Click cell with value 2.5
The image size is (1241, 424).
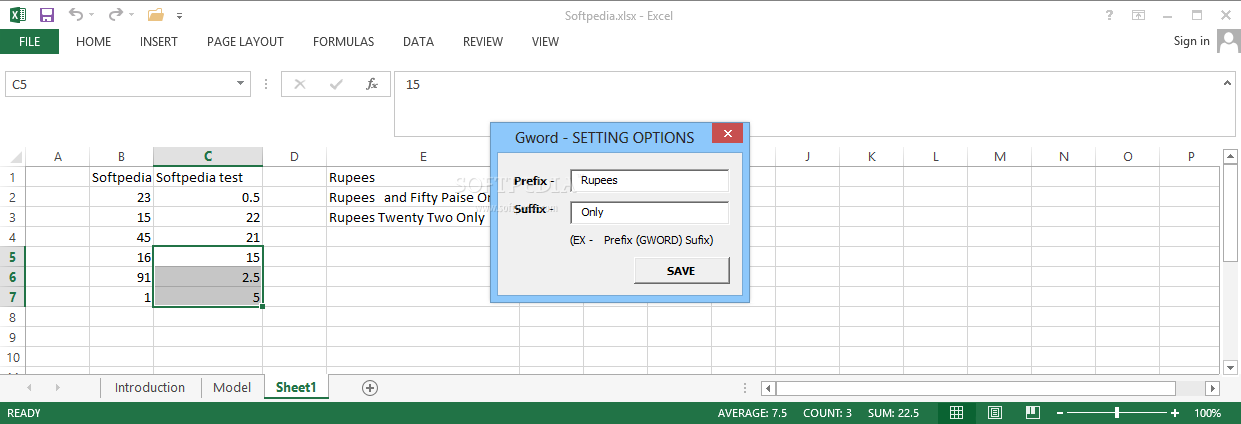click(208, 277)
